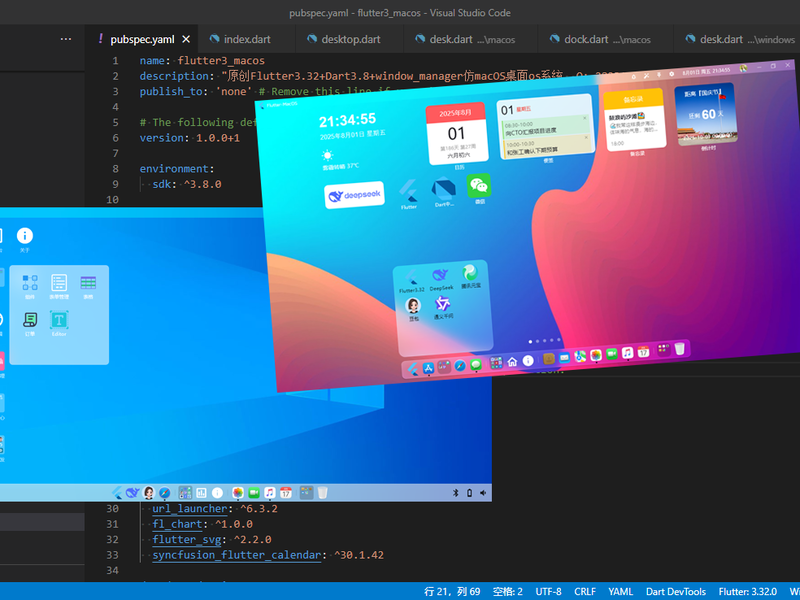Open the 备忘录 memo widget
The image size is (800, 600).
635,120
